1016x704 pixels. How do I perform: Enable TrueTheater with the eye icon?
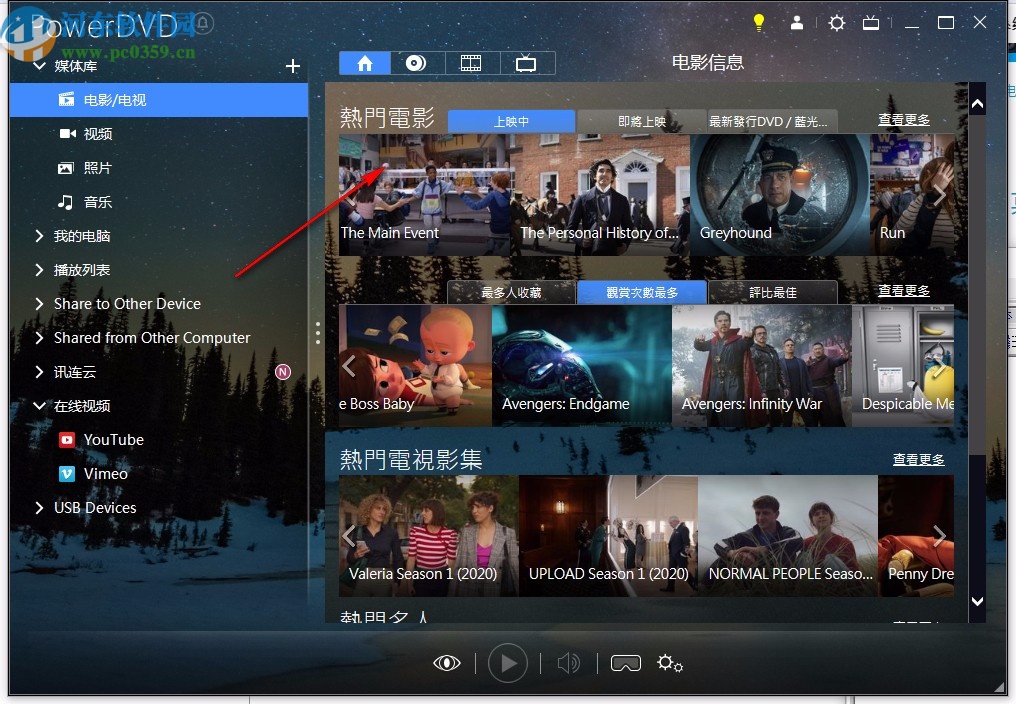coord(447,662)
